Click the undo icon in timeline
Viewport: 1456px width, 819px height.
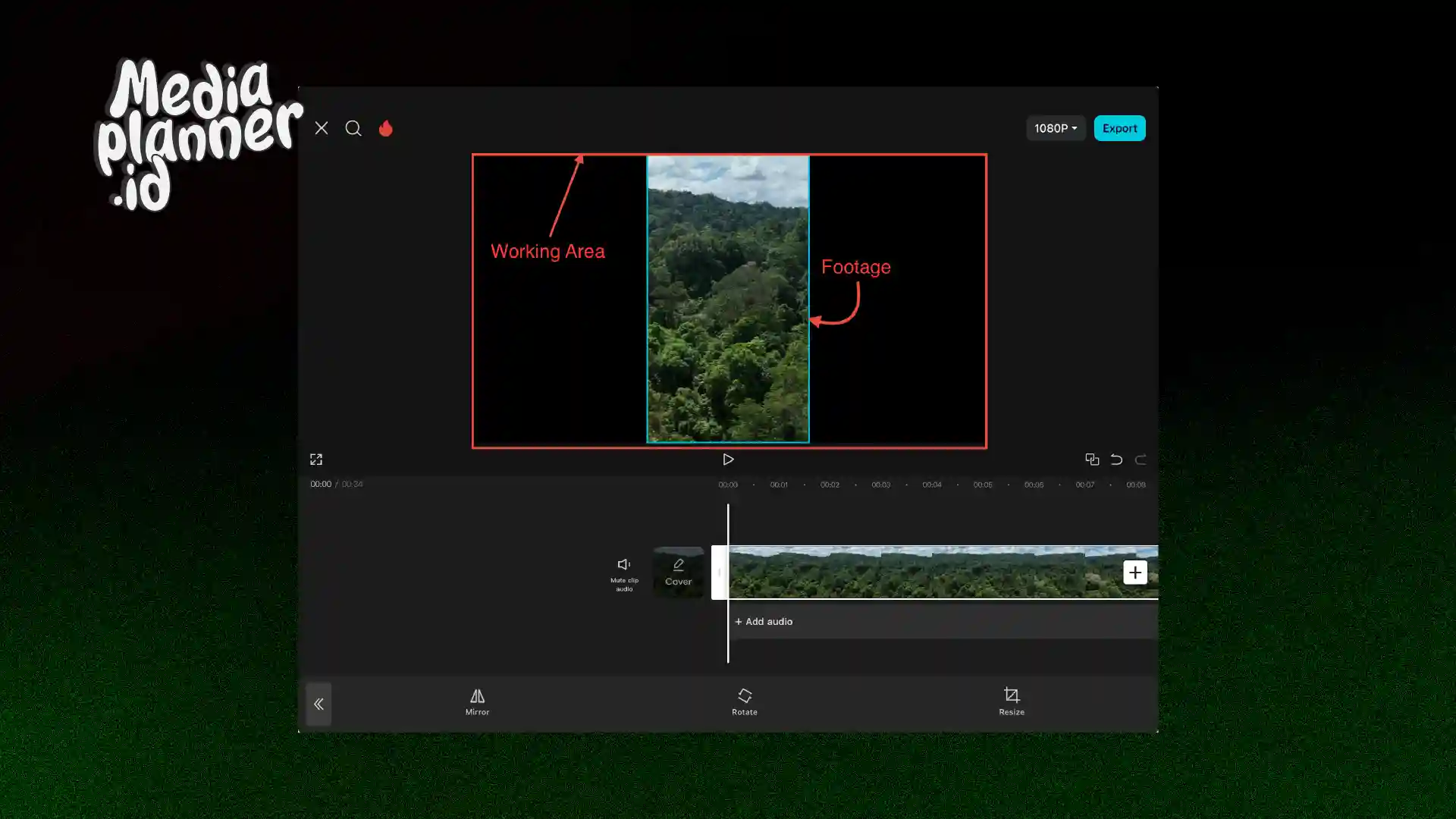(1116, 458)
